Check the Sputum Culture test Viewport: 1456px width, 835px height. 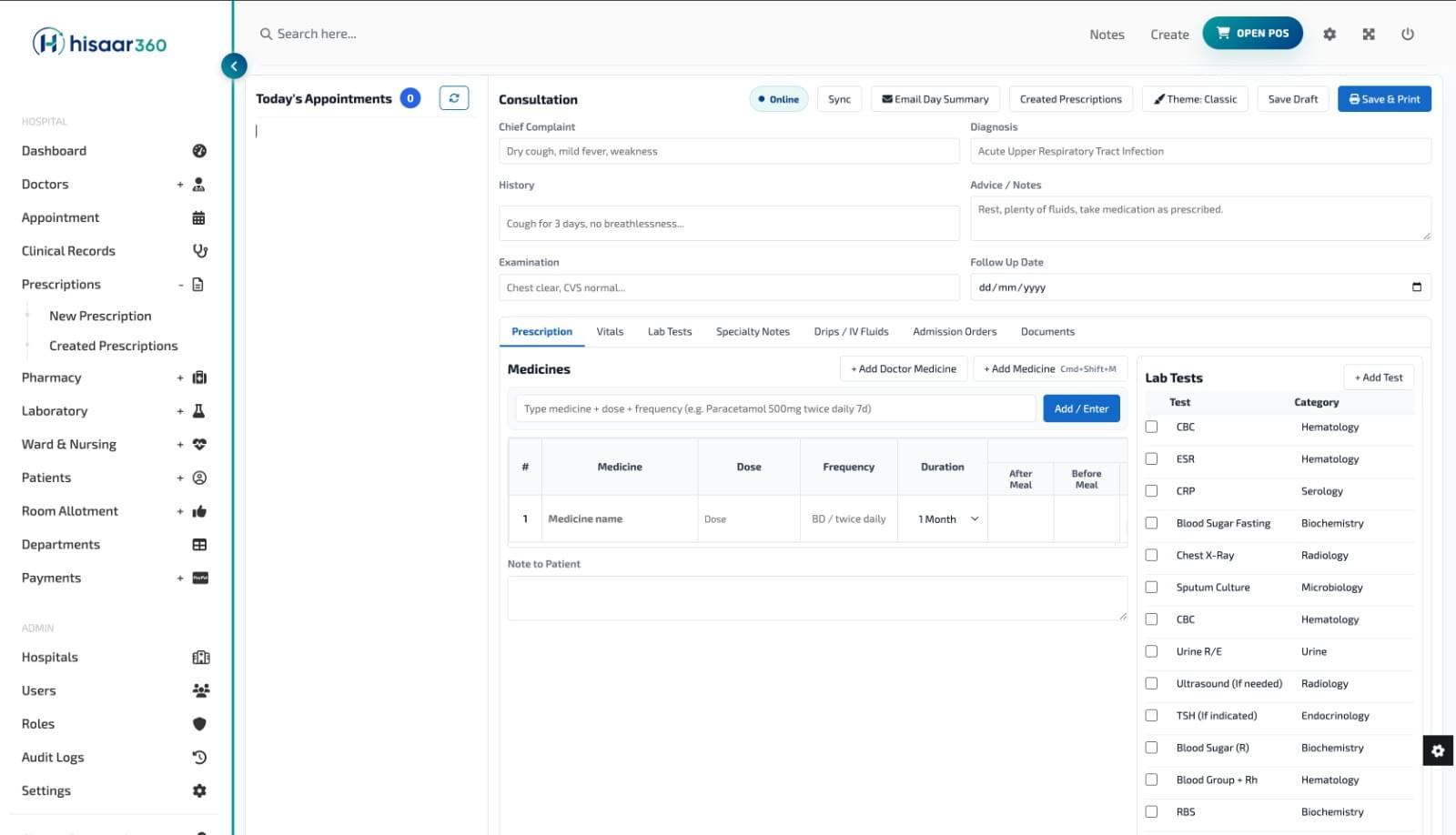[1151, 588]
